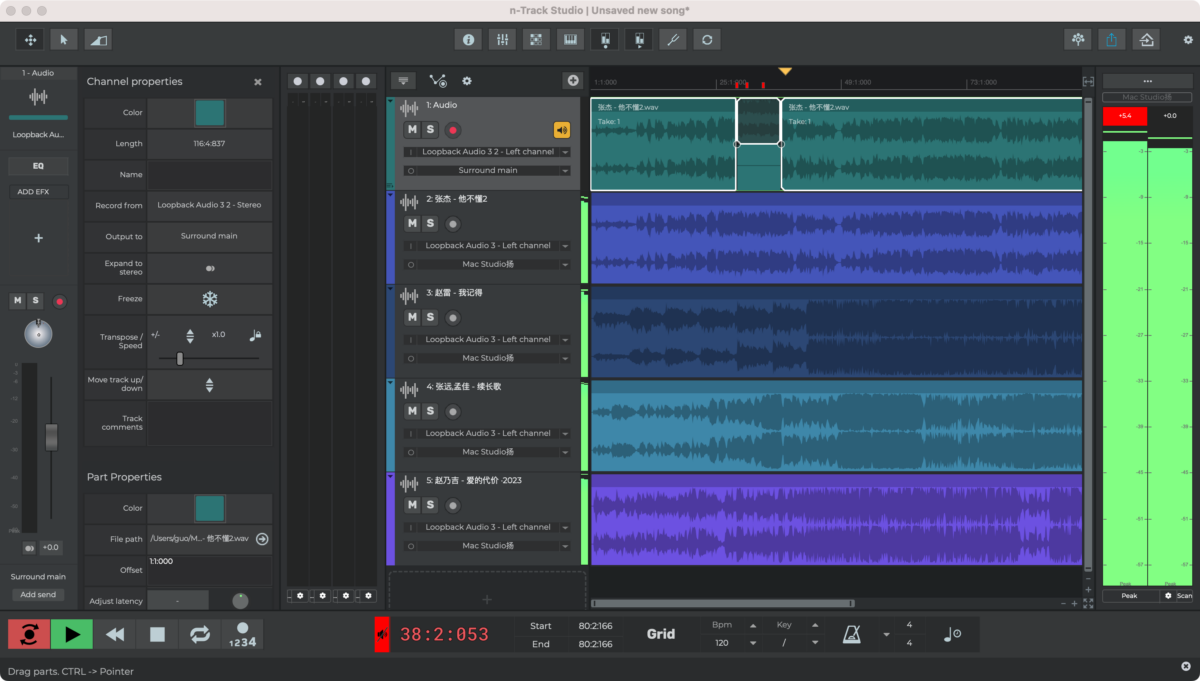Solo track 1: Audio

click(430, 130)
